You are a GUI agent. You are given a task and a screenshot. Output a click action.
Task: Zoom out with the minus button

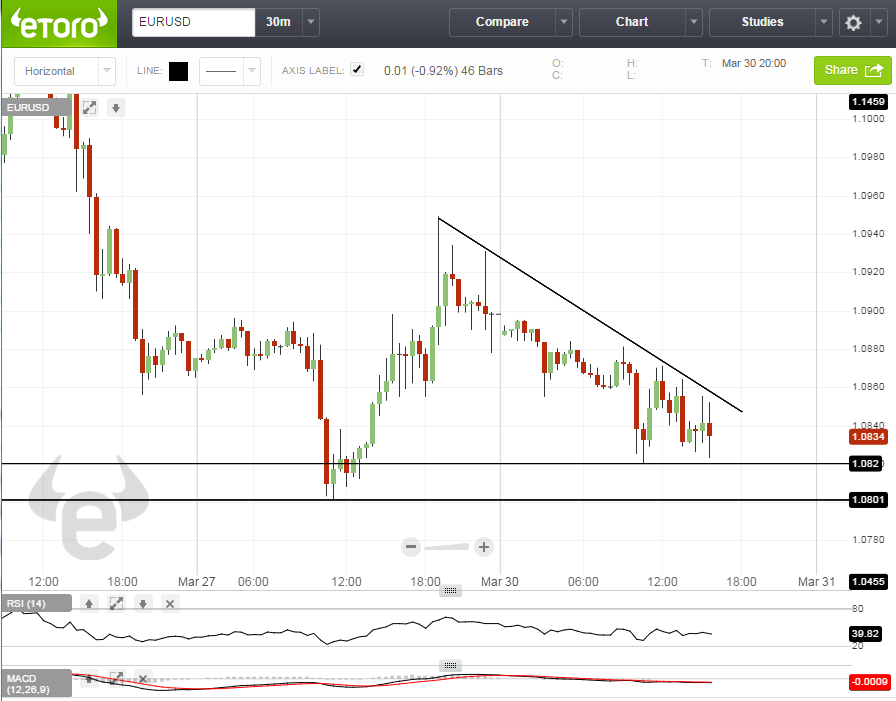411,547
